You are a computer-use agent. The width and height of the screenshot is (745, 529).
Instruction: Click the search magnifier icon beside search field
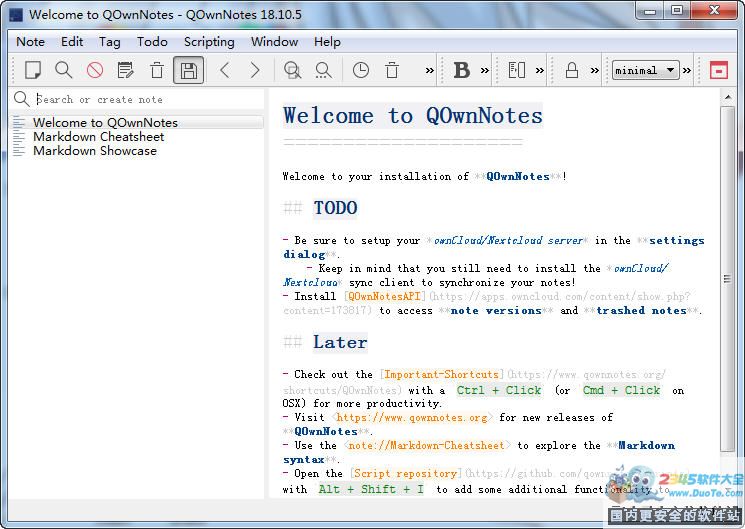[x=21, y=99]
